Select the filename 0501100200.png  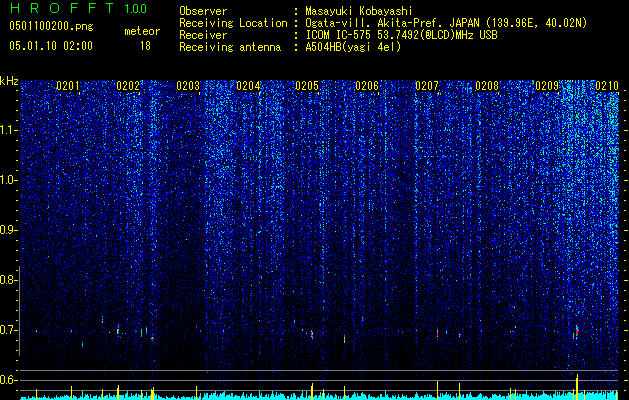[x=51, y=26]
